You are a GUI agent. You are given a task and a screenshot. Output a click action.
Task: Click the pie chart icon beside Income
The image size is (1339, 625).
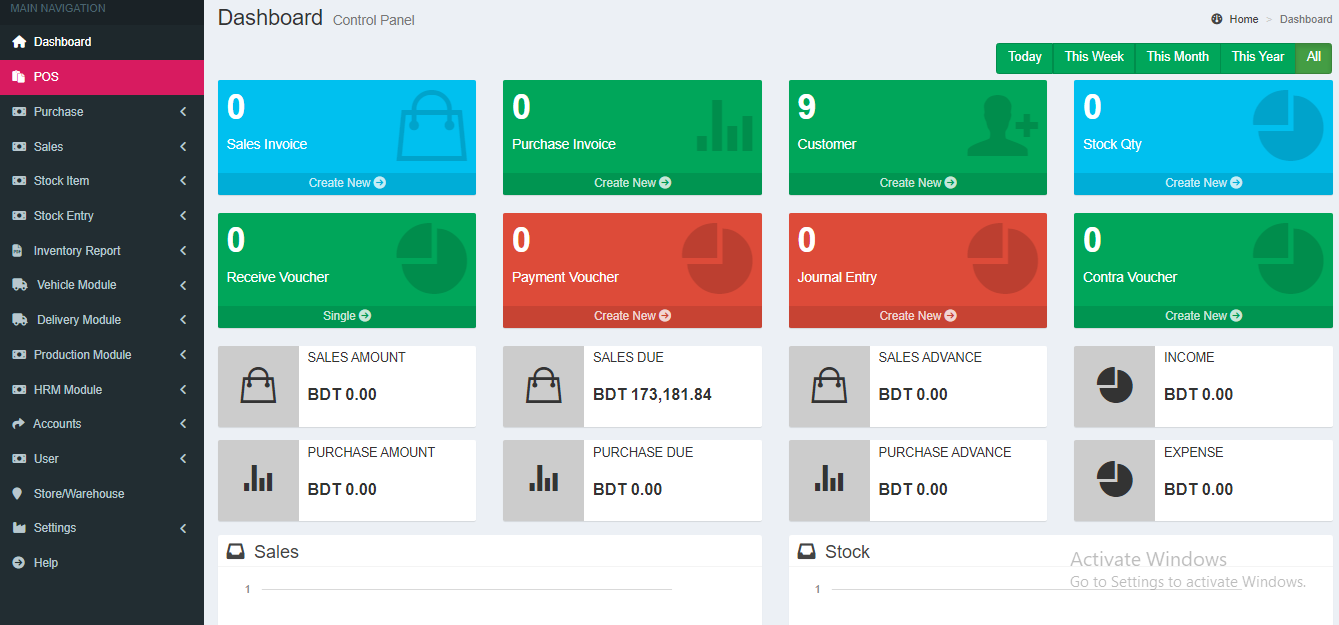click(1114, 385)
